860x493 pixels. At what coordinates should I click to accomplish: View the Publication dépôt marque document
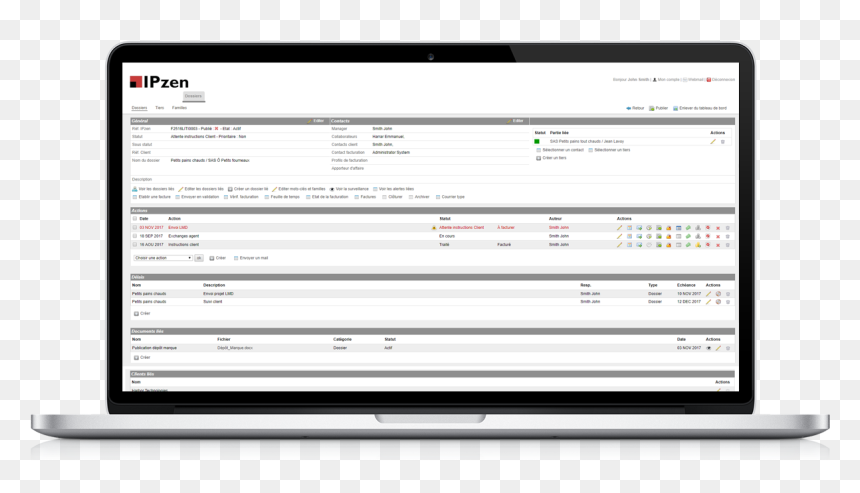[x=709, y=348]
